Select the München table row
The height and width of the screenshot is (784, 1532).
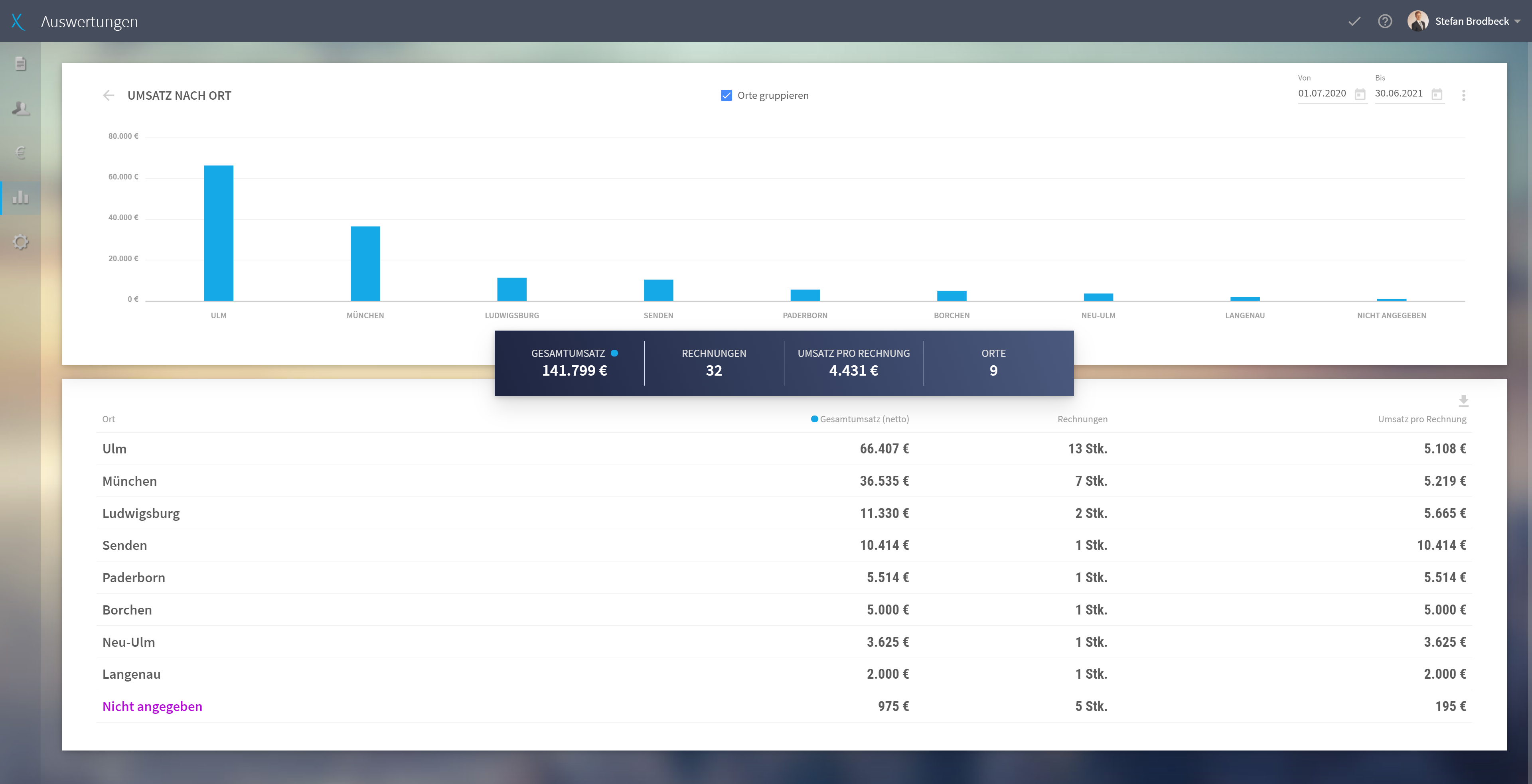[784, 481]
